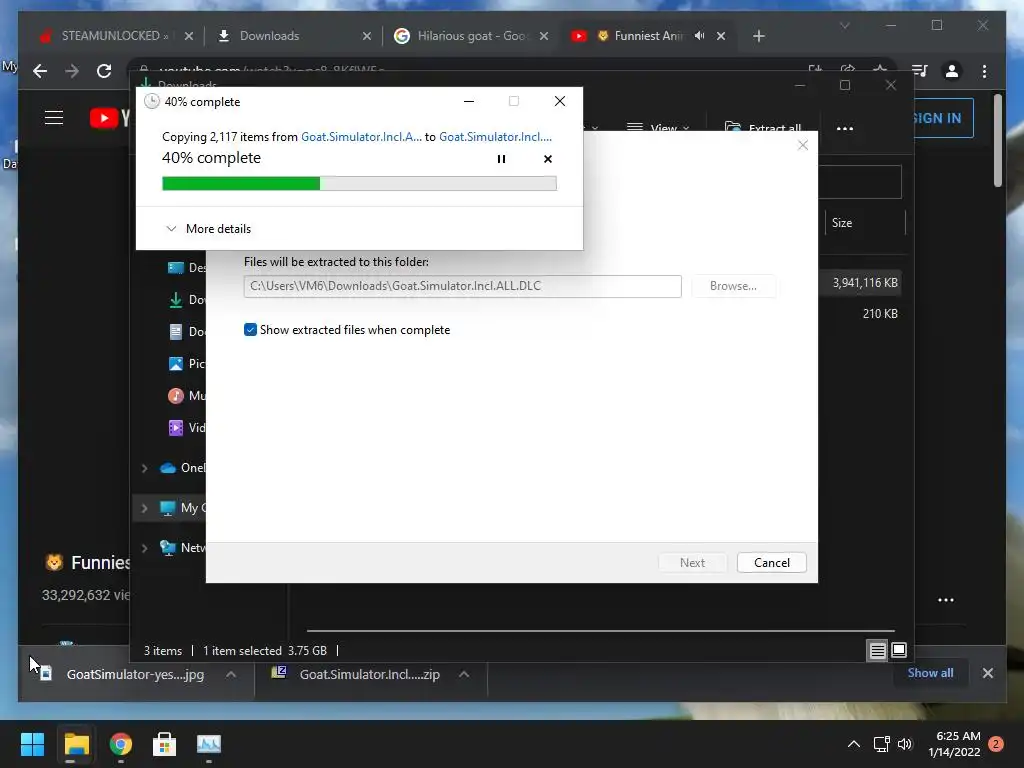Open File Explorer from the taskbar

(x=76, y=744)
